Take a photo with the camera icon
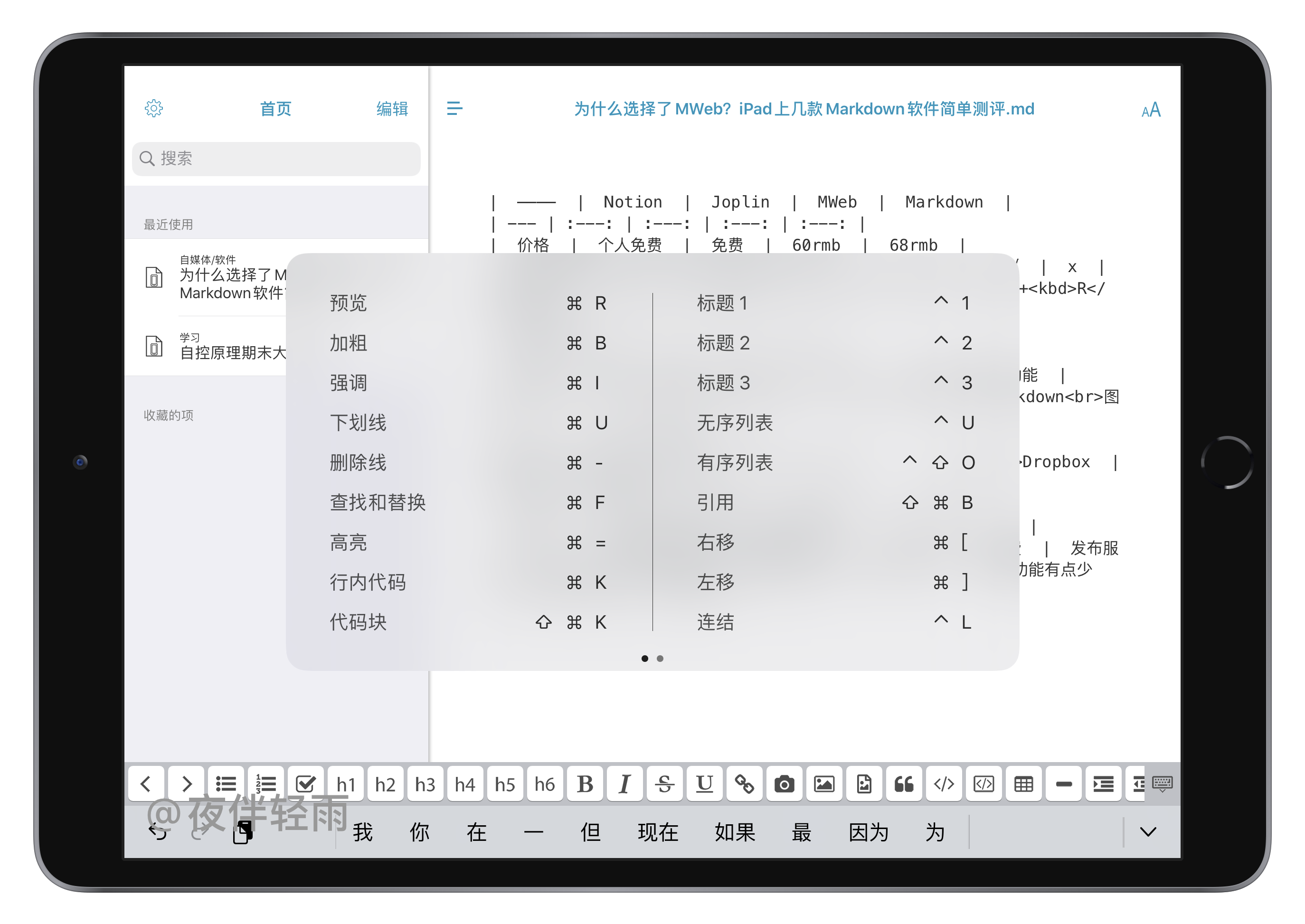Viewport: 1305px width, 924px height. [x=784, y=783]
